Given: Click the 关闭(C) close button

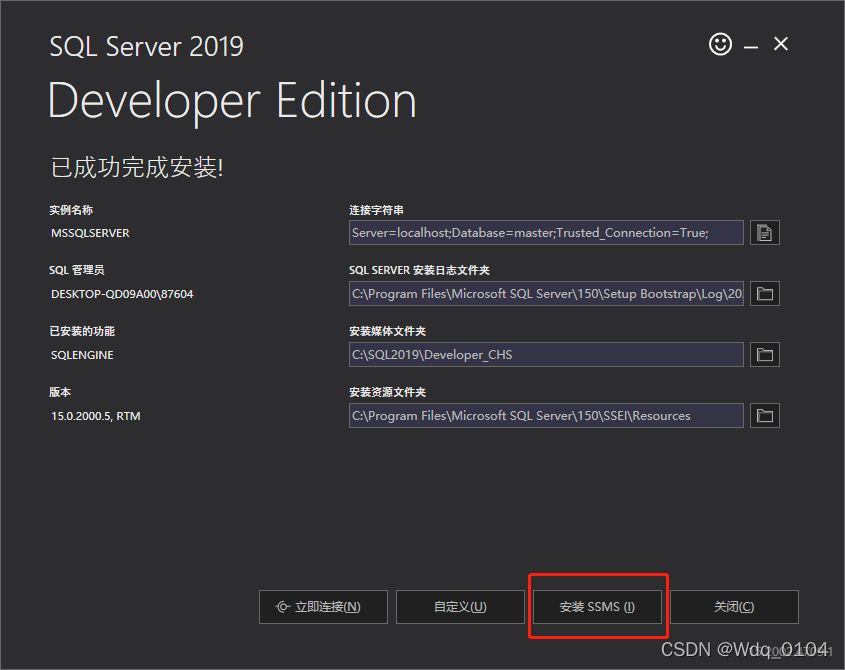Looking at the screenshot, I should [x=734, y=607].
